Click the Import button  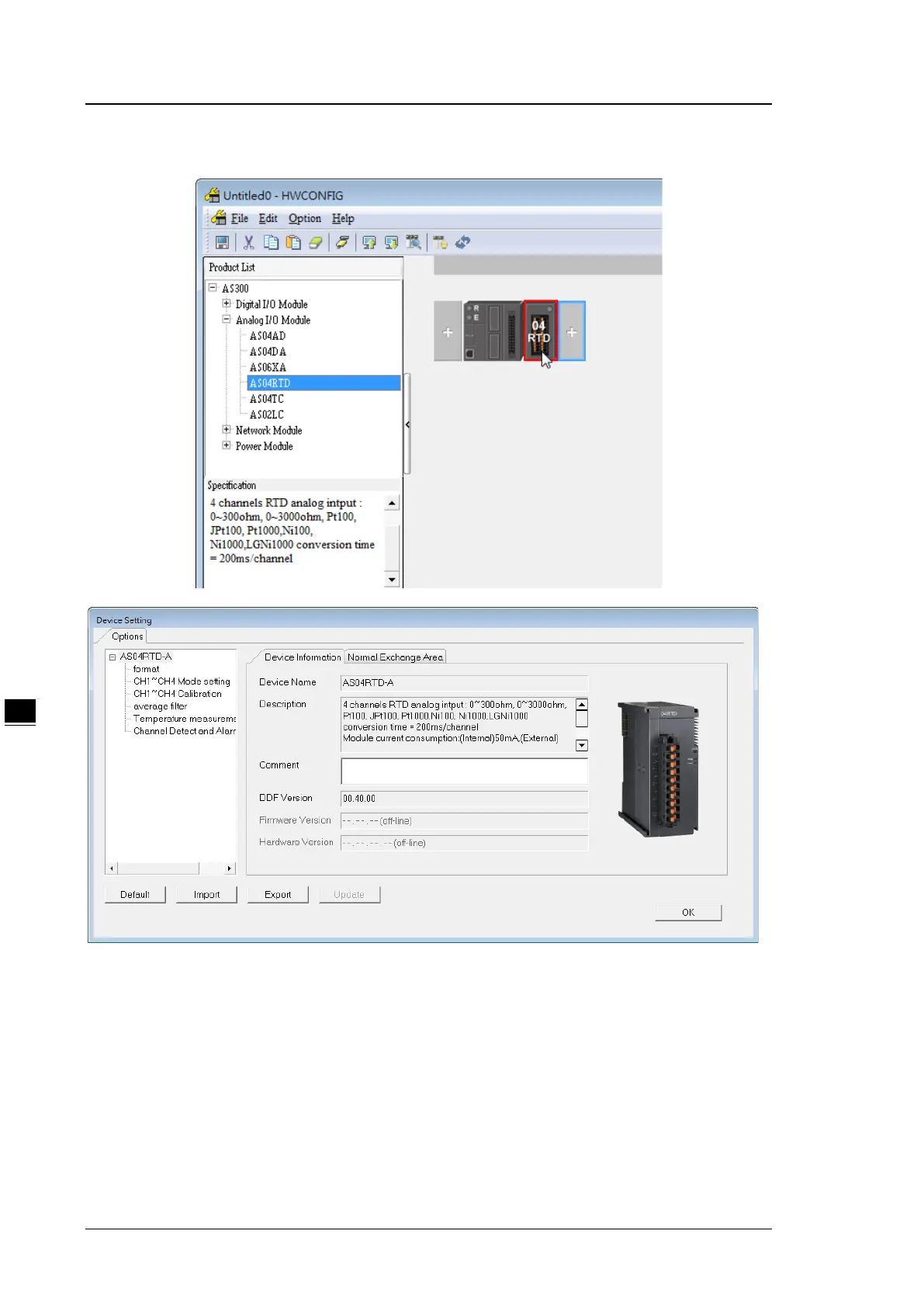(206, 894)
